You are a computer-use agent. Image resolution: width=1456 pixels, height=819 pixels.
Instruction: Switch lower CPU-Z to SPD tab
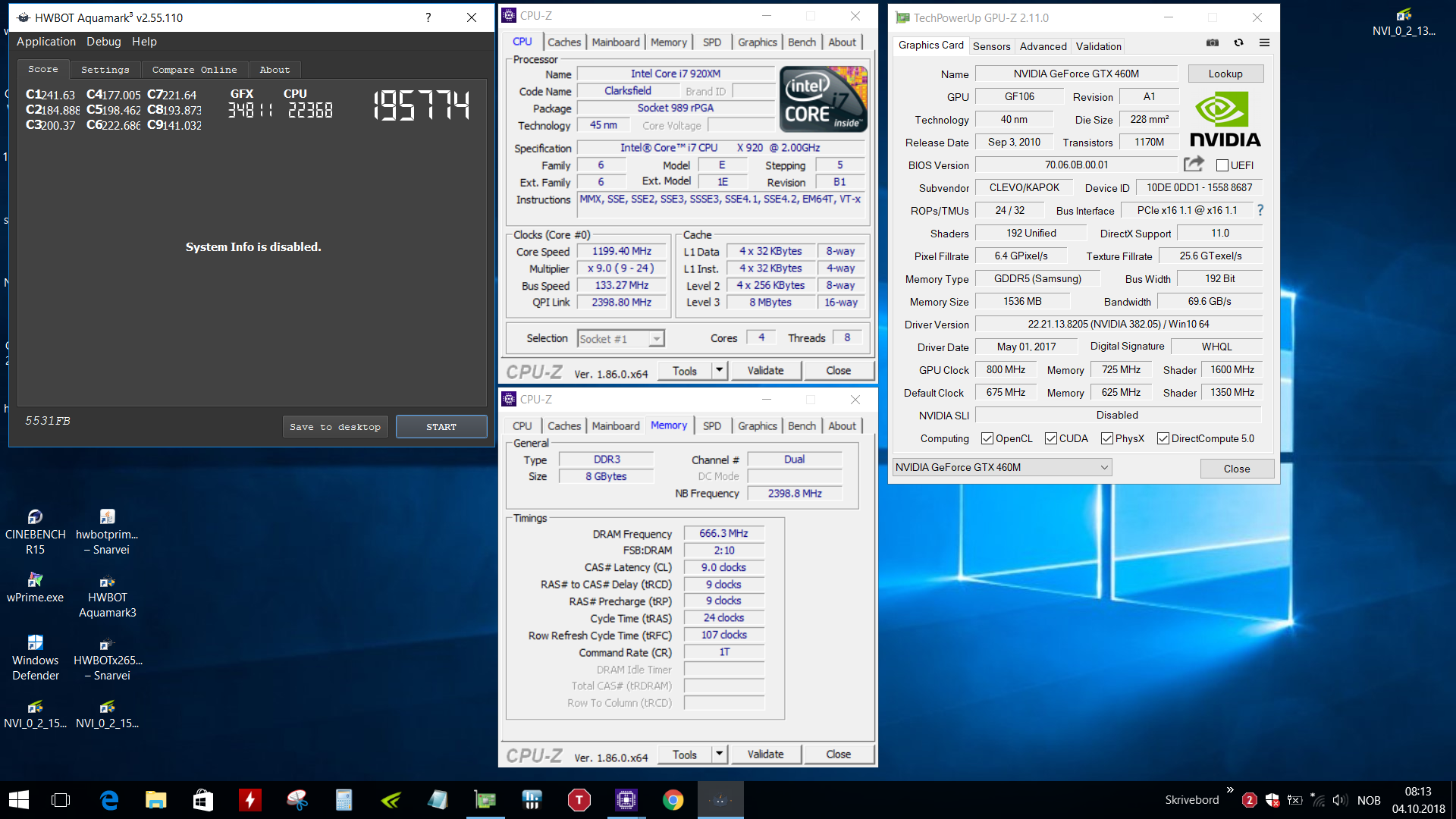(711, 426)
